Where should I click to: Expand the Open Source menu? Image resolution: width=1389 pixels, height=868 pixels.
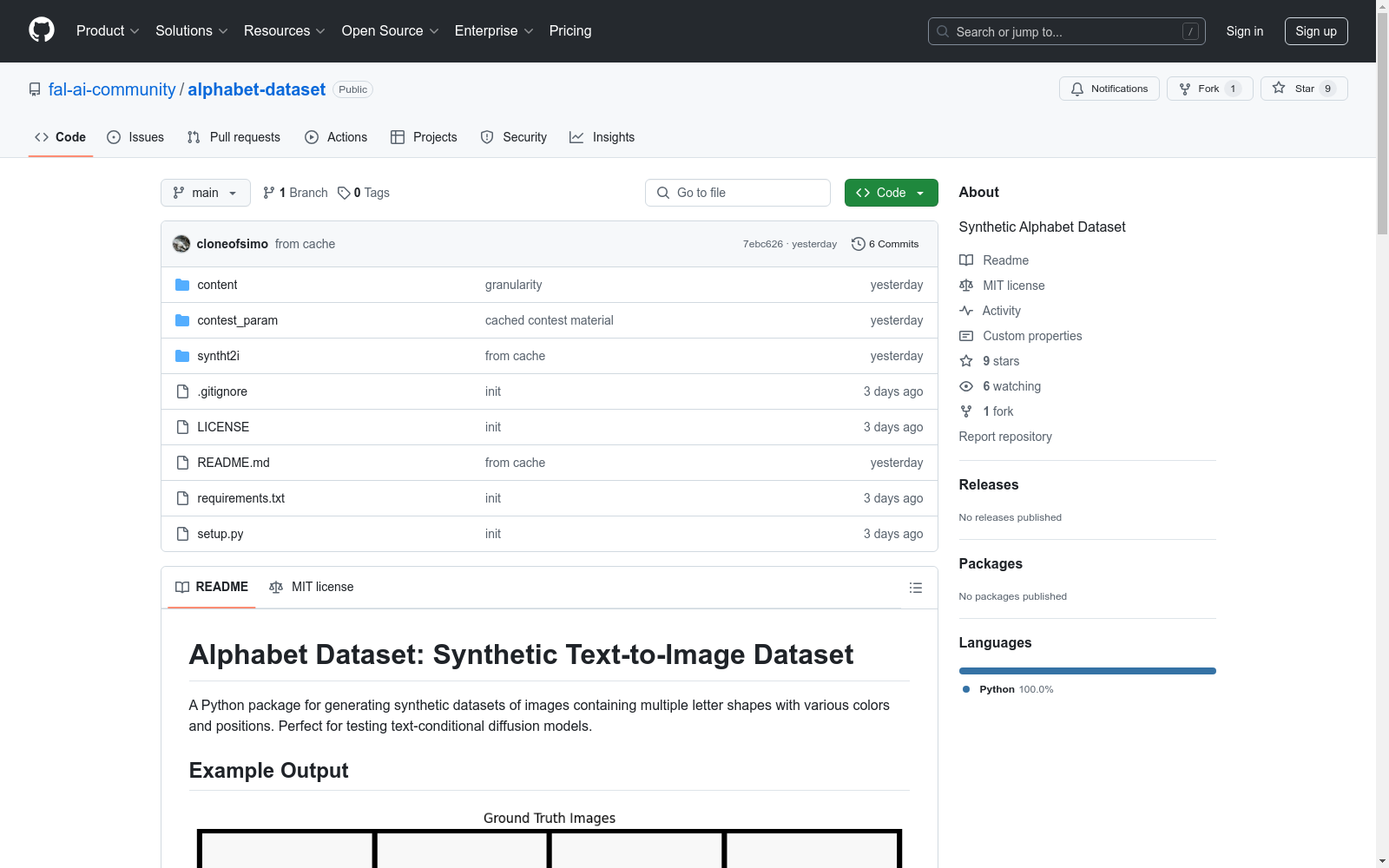[391, 31]
